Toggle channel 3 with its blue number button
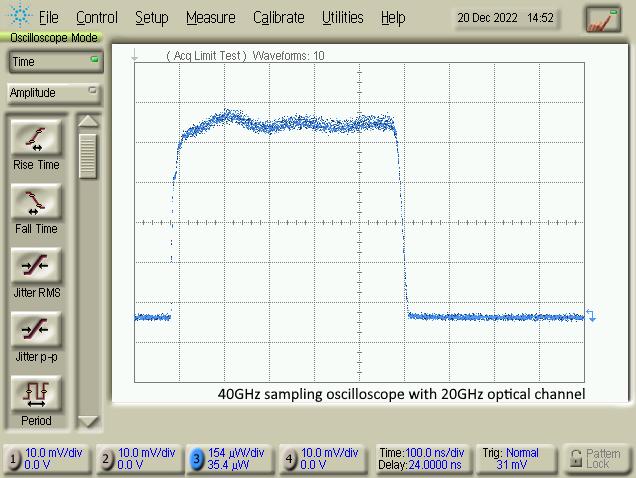Viewport: 636px width, 478px height. pyautogui.click(x=197, y=459)
